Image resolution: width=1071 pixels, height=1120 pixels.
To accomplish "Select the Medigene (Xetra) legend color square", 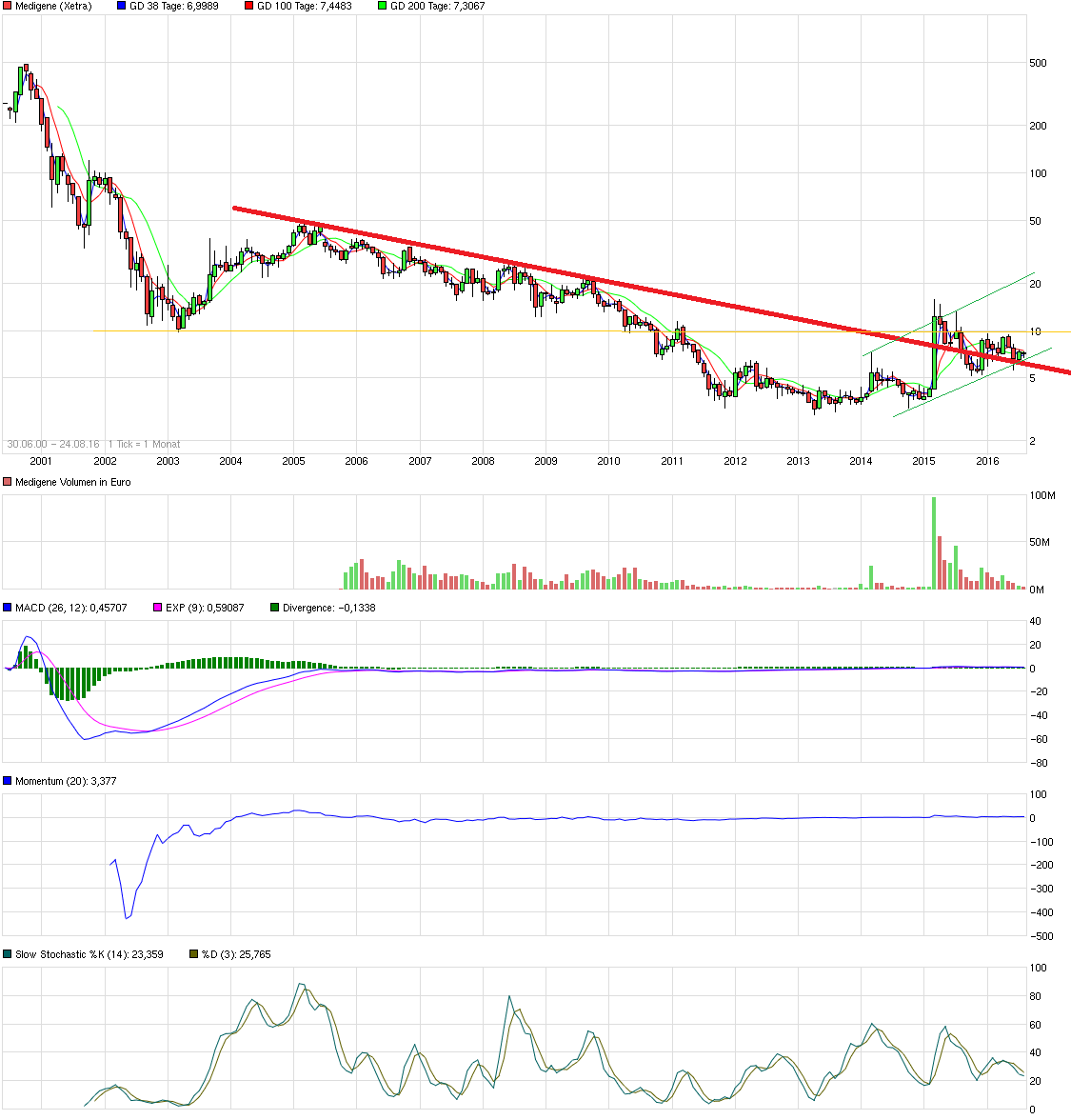I will click(8, 6).
